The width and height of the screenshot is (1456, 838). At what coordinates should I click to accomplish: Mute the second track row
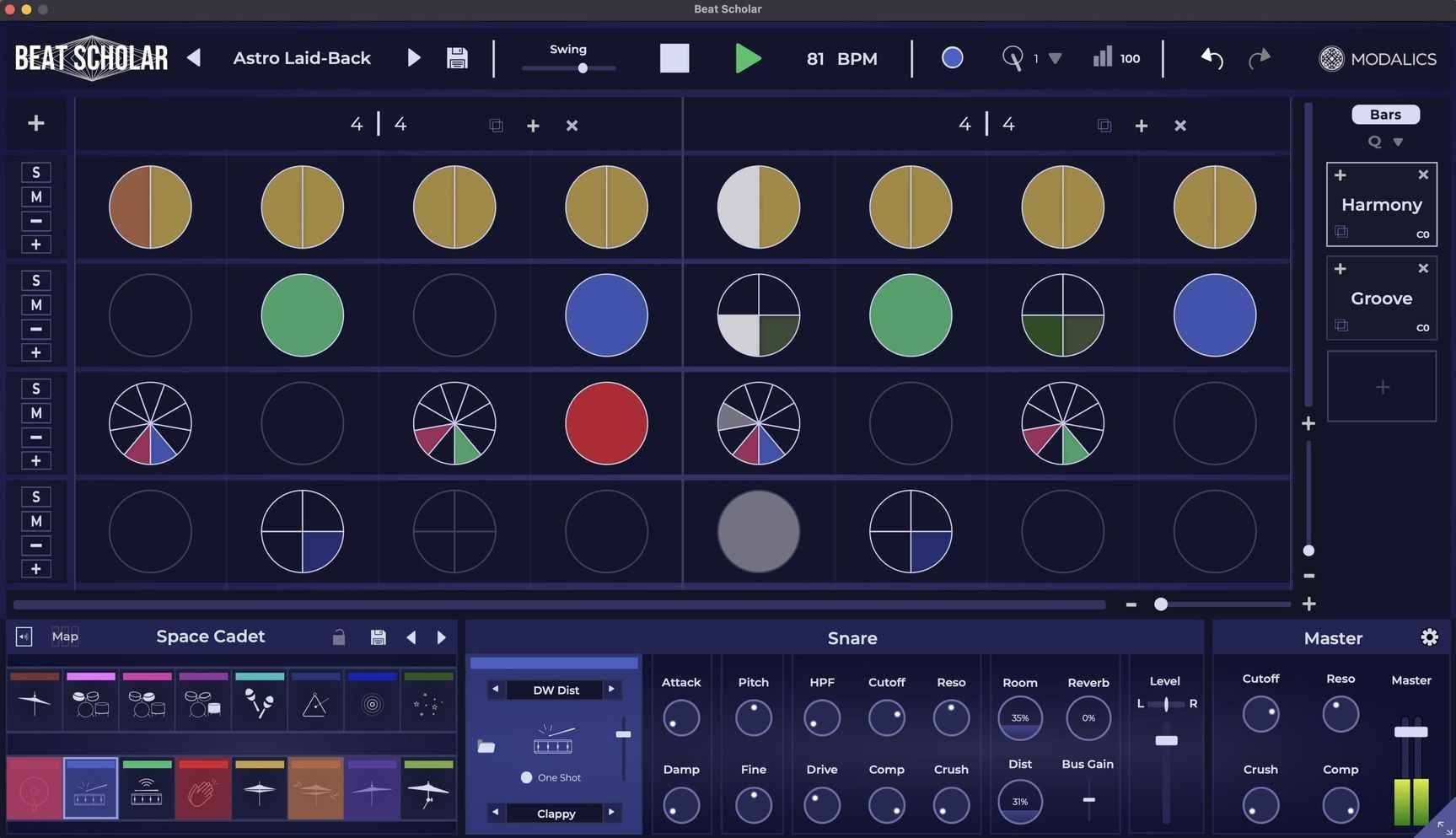point(35,304)
